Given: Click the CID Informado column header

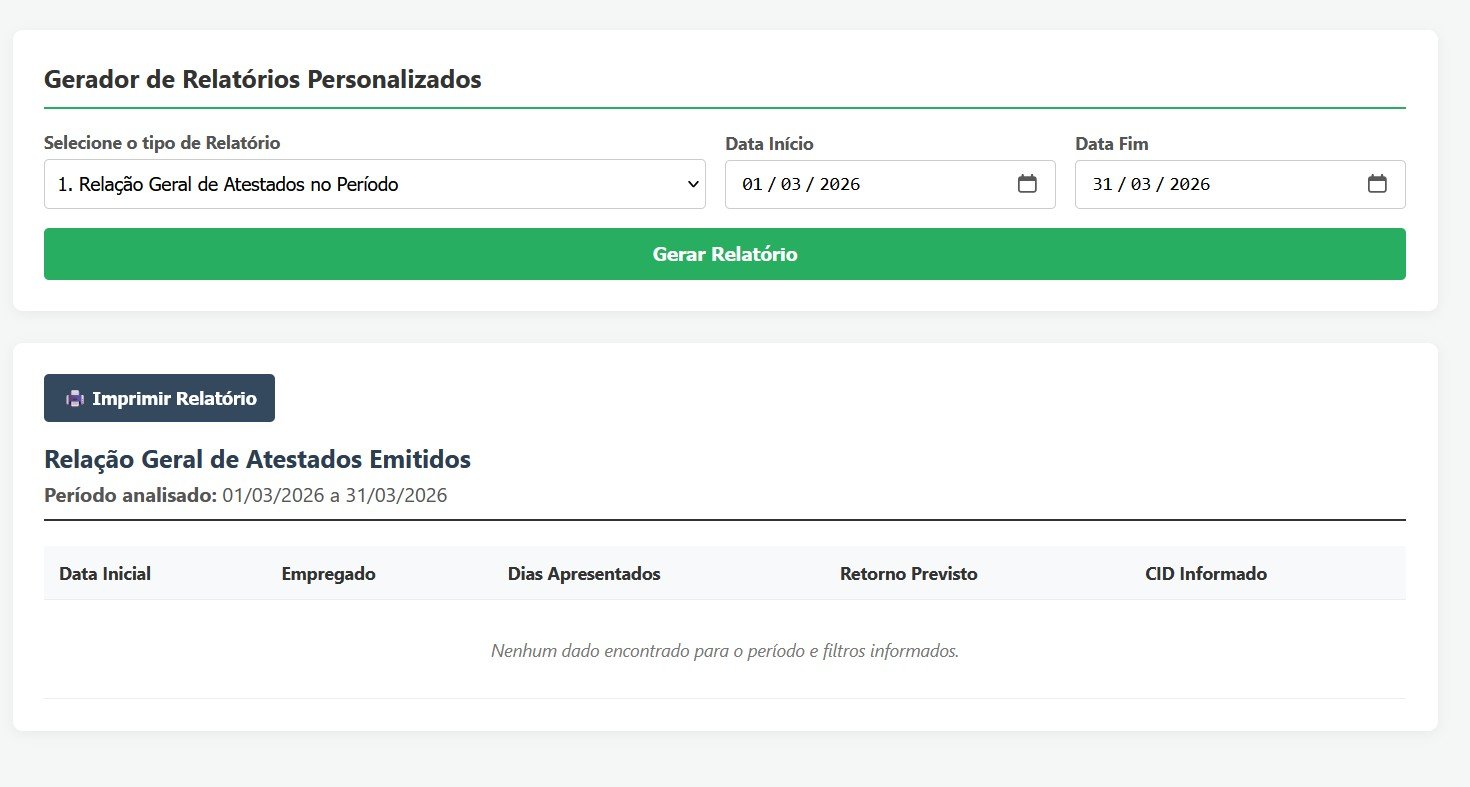Looking at the screenshot, I should pos(1206,573).
